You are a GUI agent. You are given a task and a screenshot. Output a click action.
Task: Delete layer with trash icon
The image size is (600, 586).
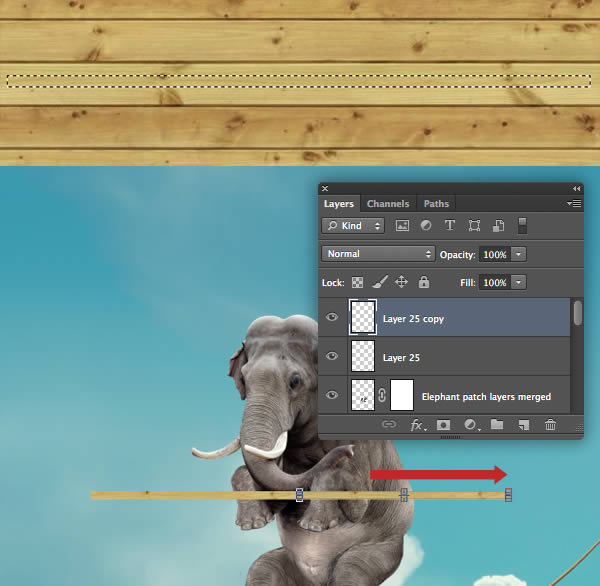point(550,425)
